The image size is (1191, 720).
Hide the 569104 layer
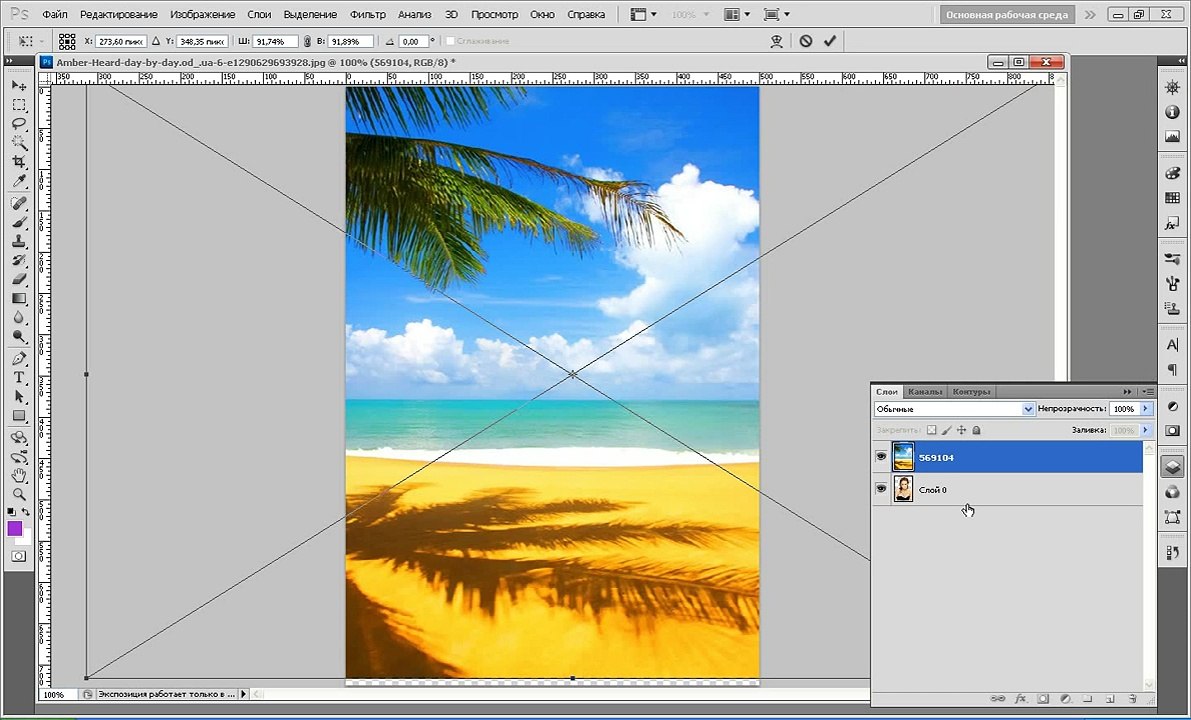[881, 457]
